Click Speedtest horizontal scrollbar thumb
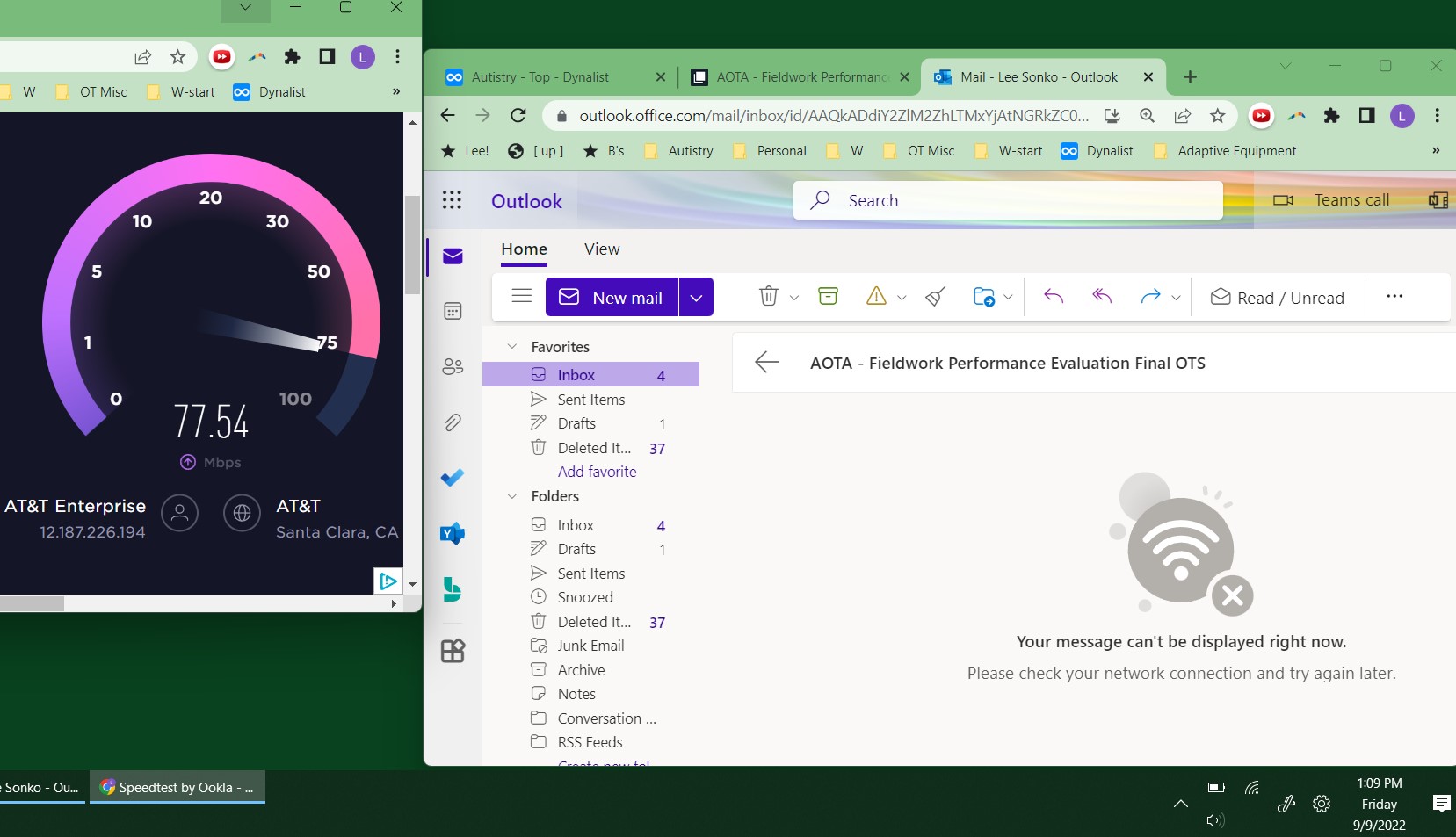 click(x=32, y=604)
